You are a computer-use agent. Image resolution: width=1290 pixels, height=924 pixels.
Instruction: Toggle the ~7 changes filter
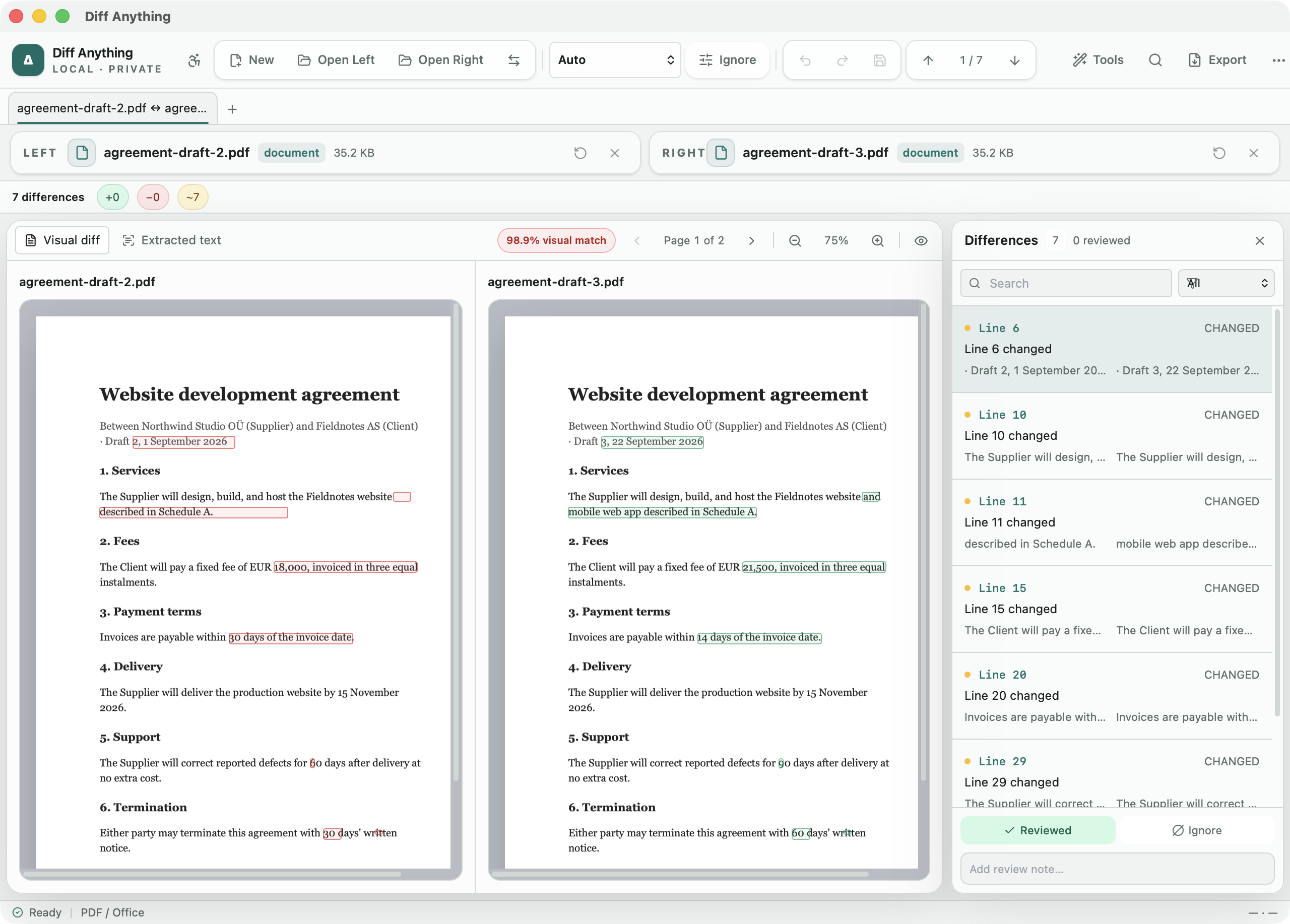[193, 197]
